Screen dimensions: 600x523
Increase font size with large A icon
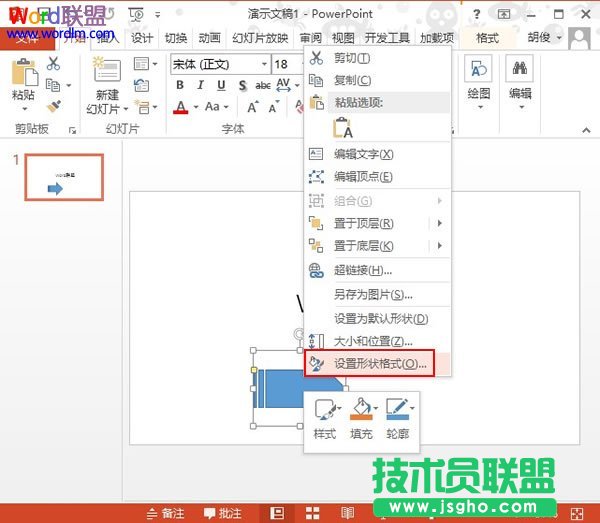coord(253,107)
